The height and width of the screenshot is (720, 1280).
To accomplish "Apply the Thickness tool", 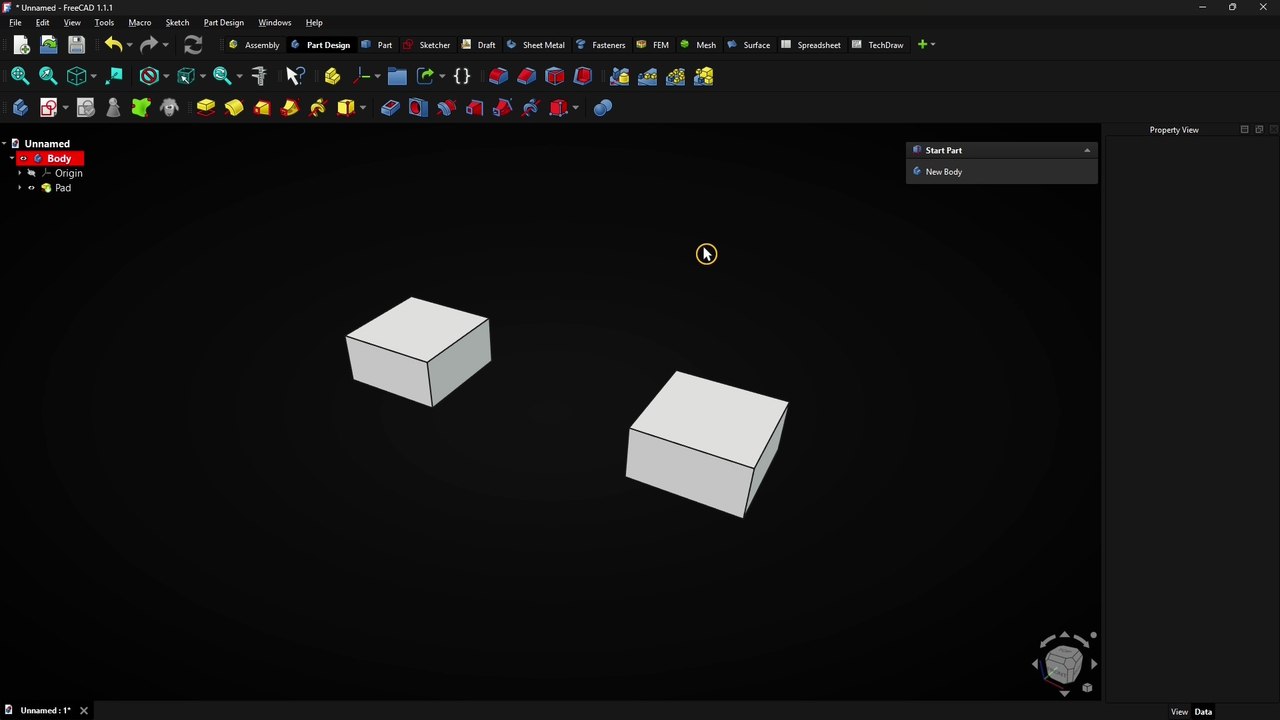I will (x=583, y=76).
